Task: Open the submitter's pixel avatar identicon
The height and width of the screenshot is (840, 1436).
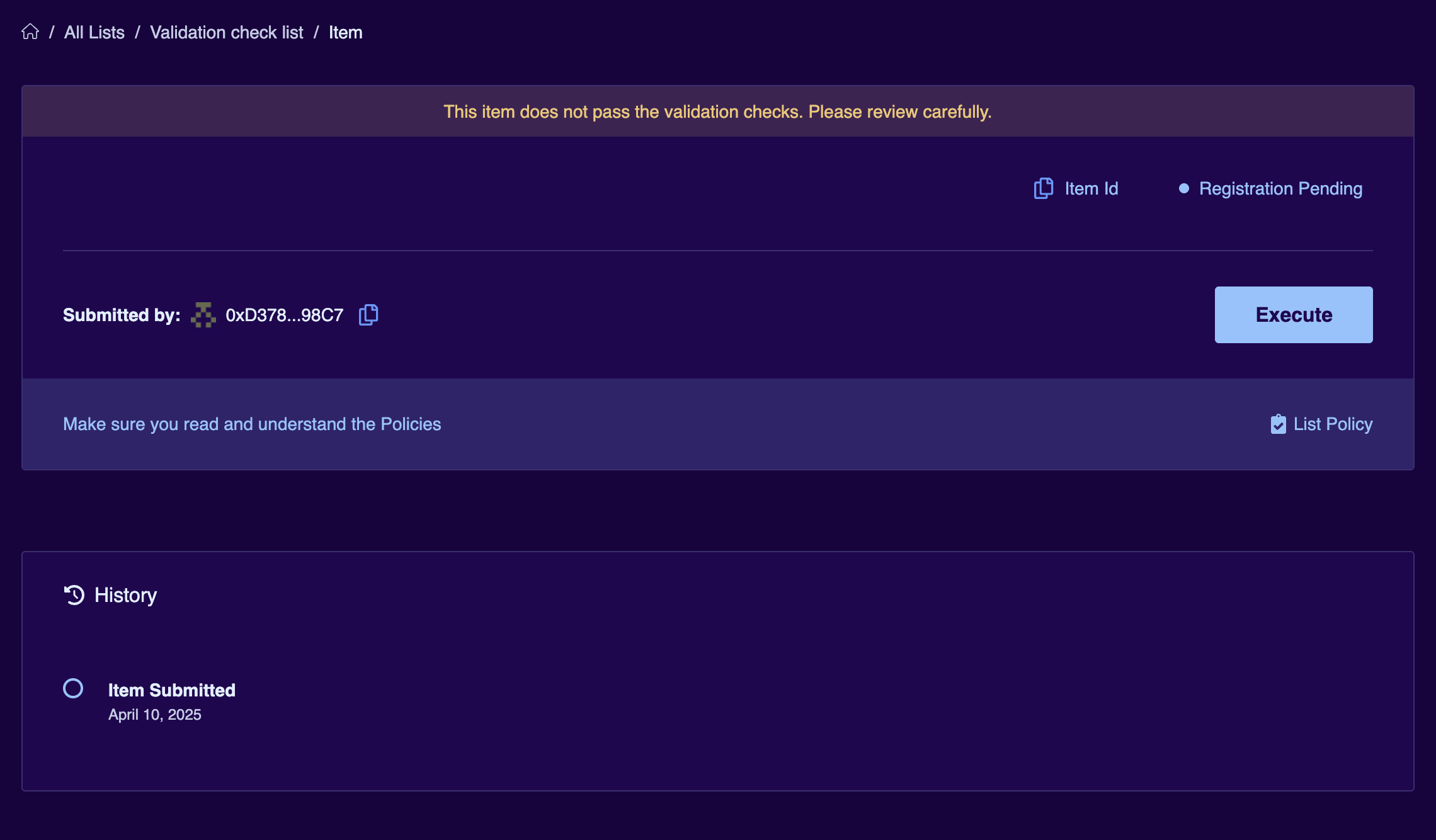Action: (x=203, y=315)
